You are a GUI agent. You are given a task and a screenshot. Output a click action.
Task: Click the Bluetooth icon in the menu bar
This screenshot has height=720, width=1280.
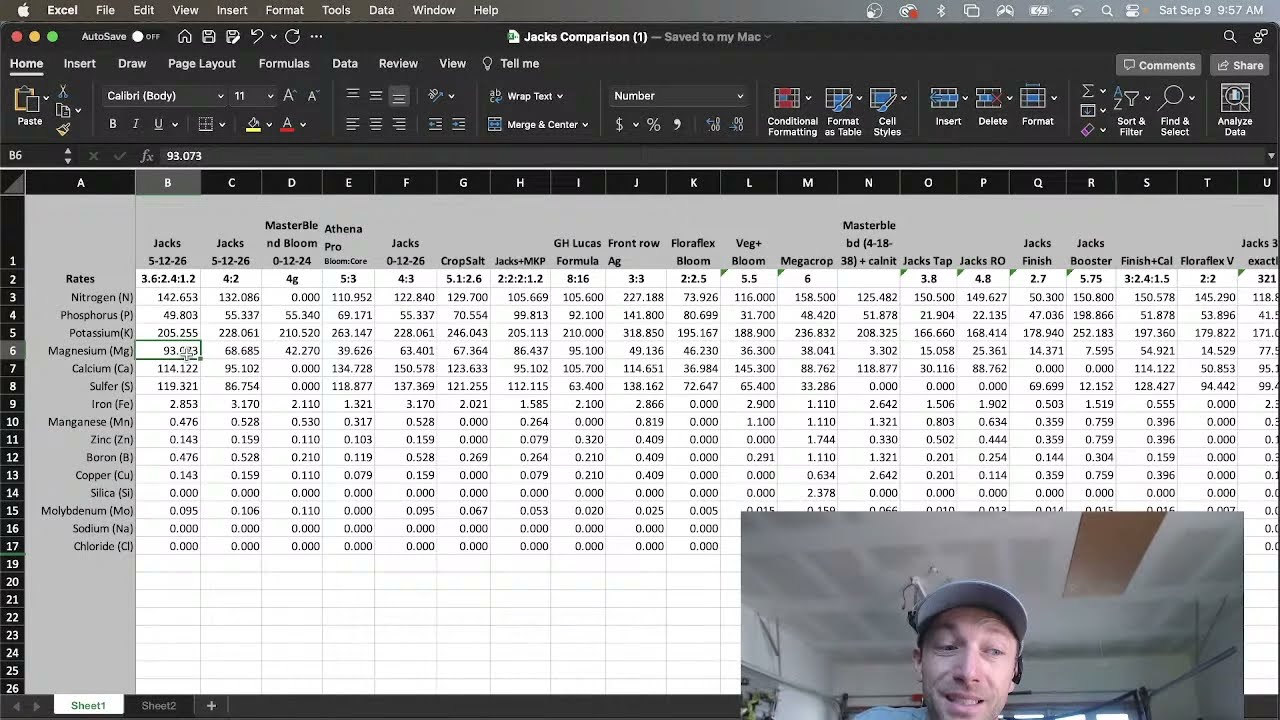click(941, 10)
